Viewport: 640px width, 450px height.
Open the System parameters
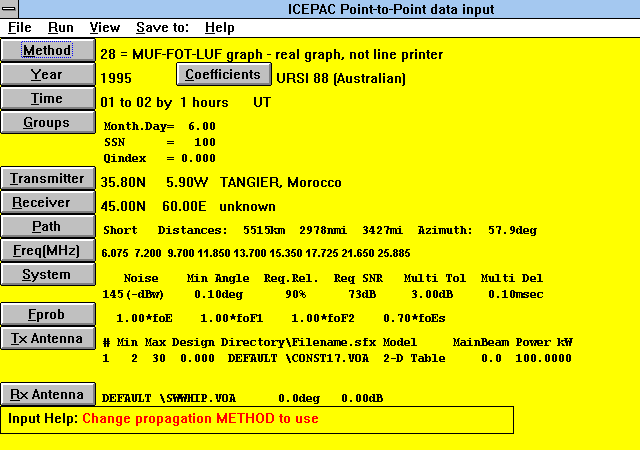coord(47,275)
